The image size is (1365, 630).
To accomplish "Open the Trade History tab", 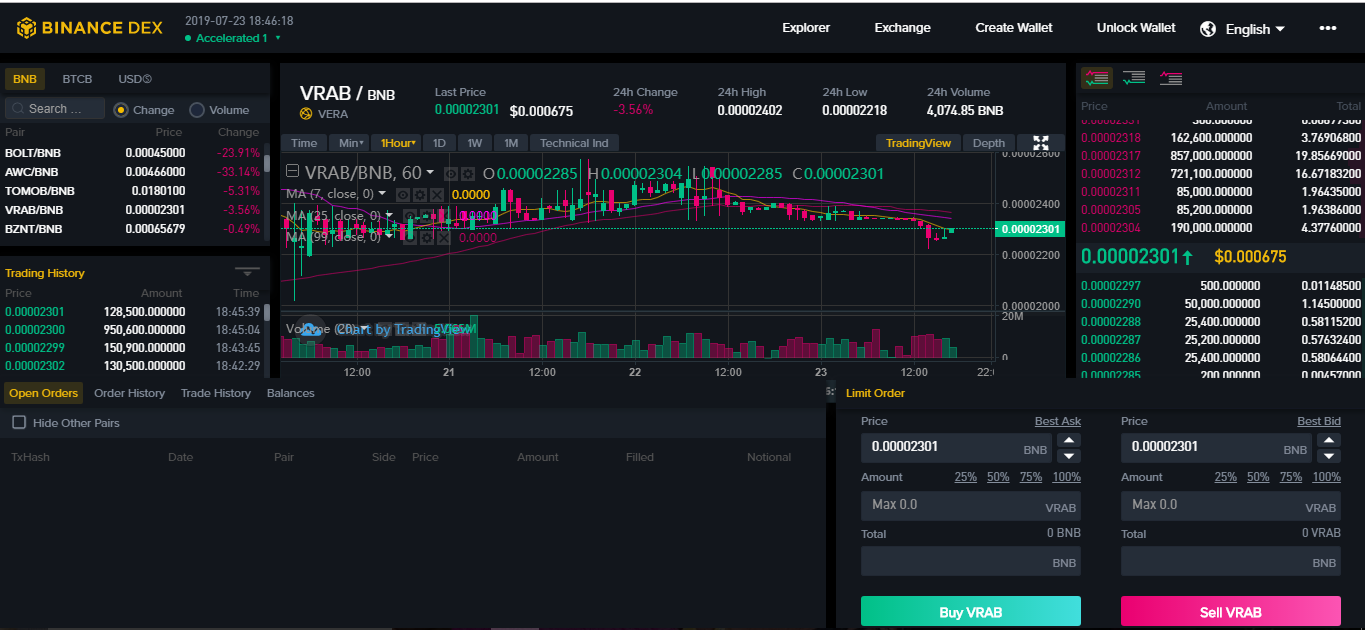I will (216, 393).
